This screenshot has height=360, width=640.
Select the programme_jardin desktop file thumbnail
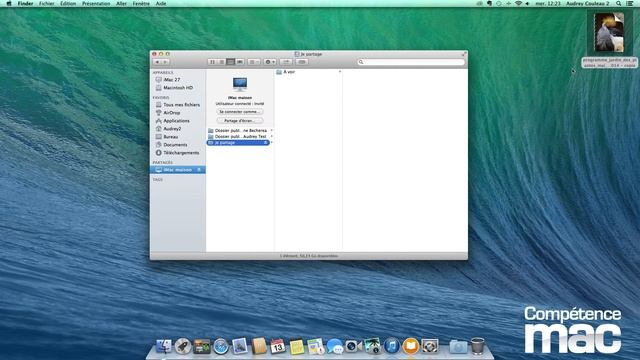(x=609, y=32)
